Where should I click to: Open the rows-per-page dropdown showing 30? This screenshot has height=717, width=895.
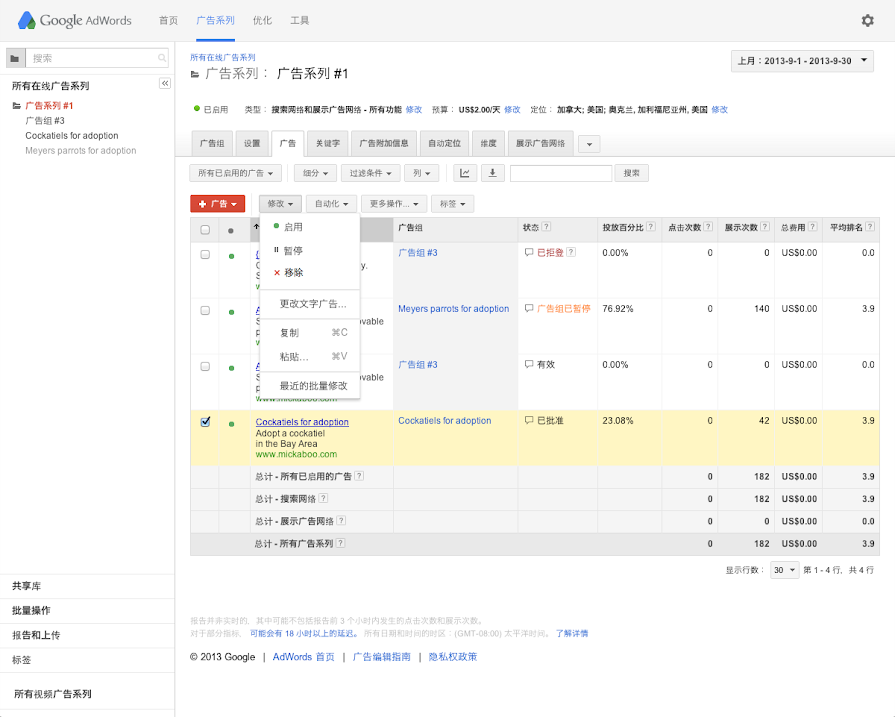coord(784,570)
